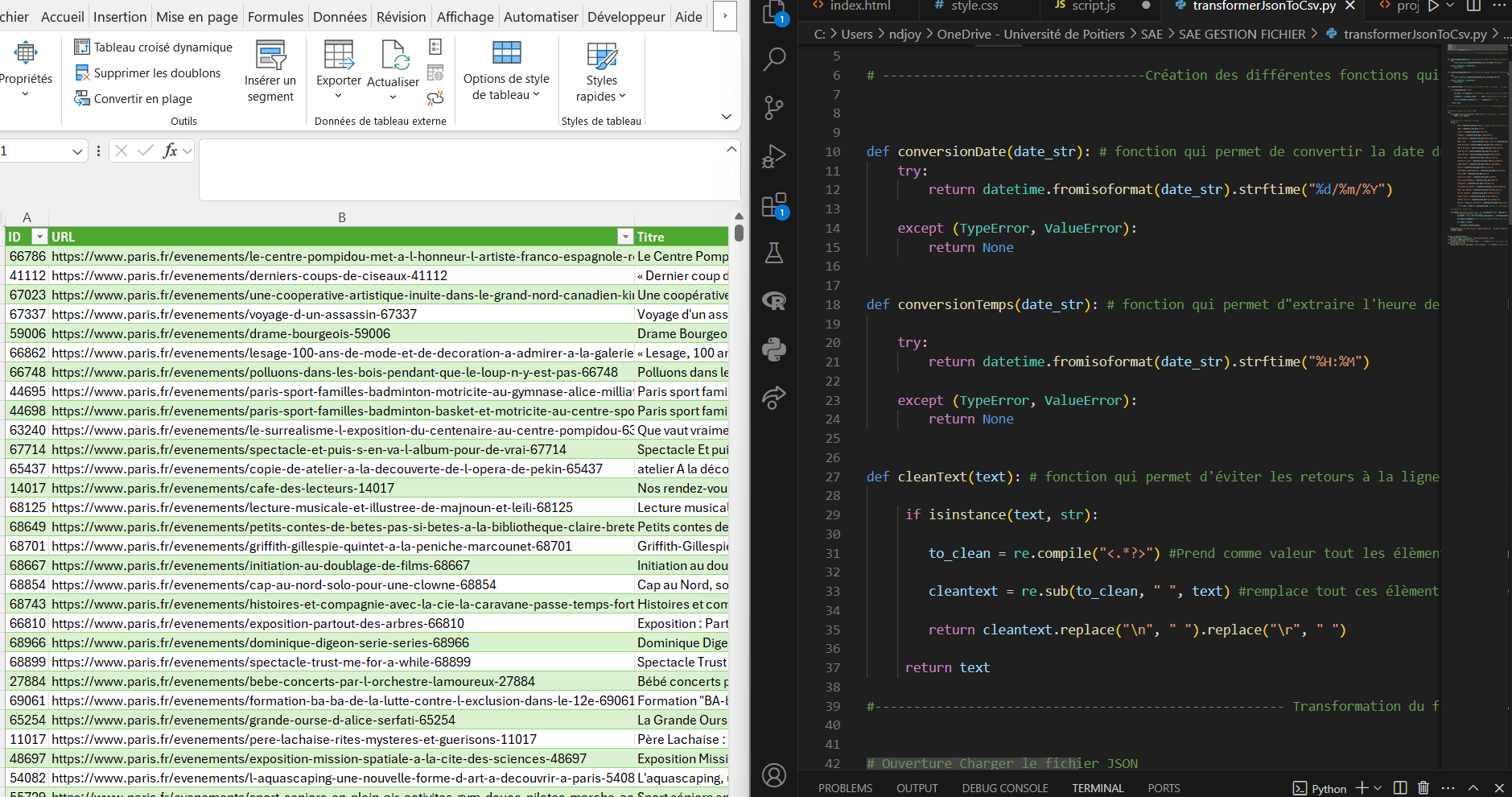
Task: Open Excel Name Box dropdown
Action: point(77,151)
